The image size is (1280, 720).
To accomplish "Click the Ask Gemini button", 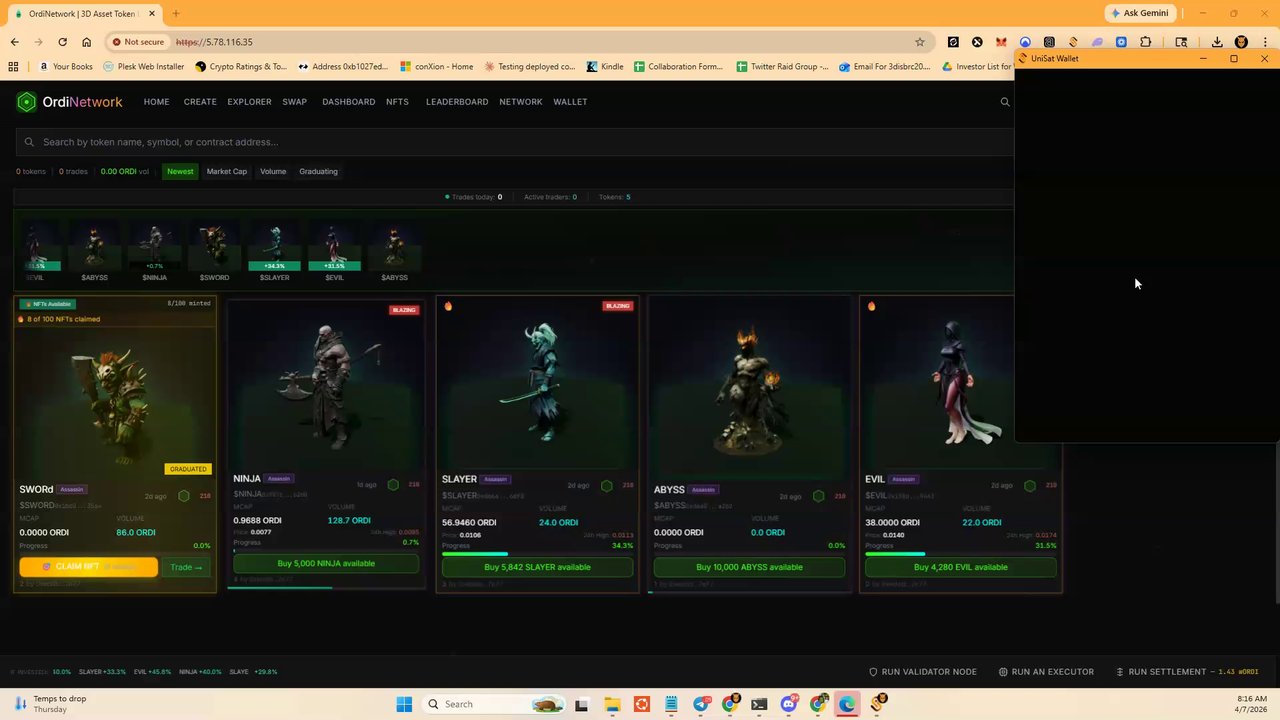I will (x=1139, y=13).
